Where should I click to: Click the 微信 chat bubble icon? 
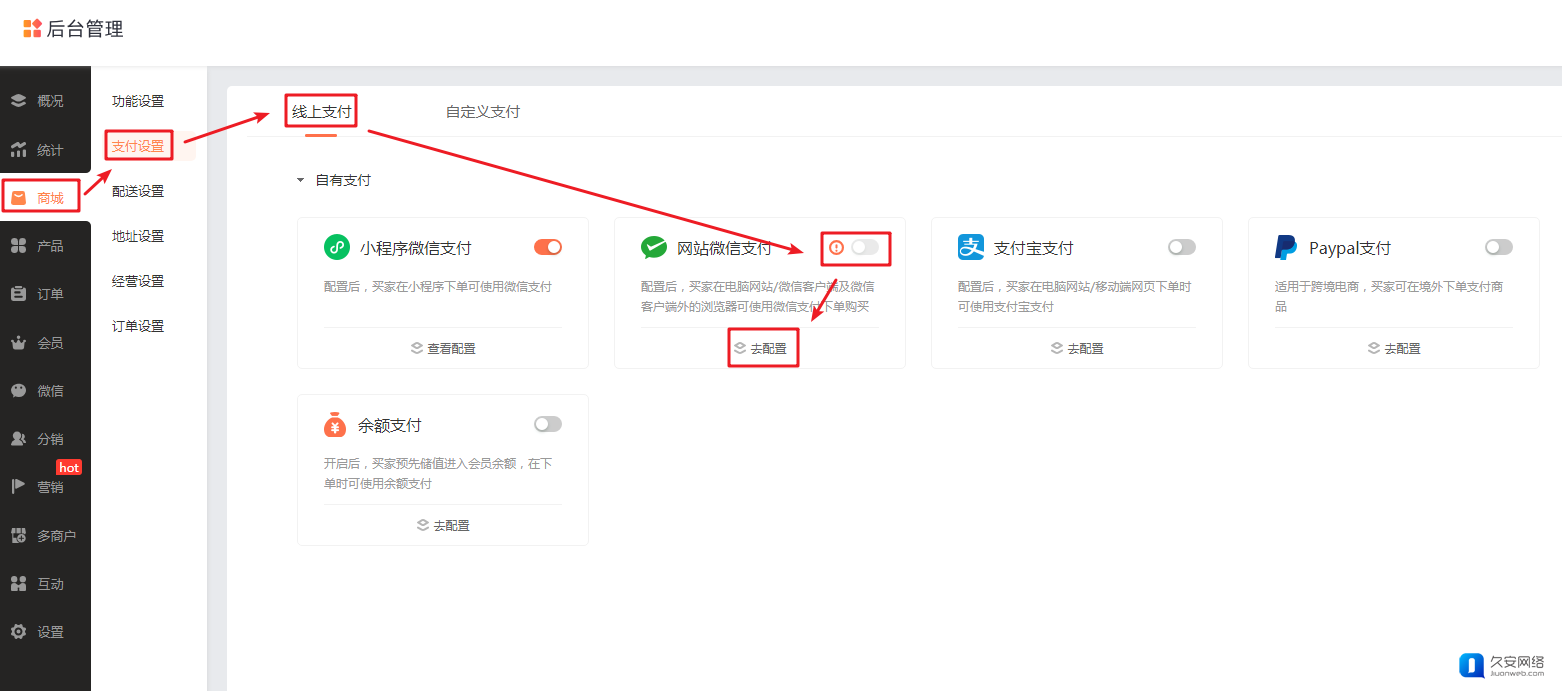18,391
